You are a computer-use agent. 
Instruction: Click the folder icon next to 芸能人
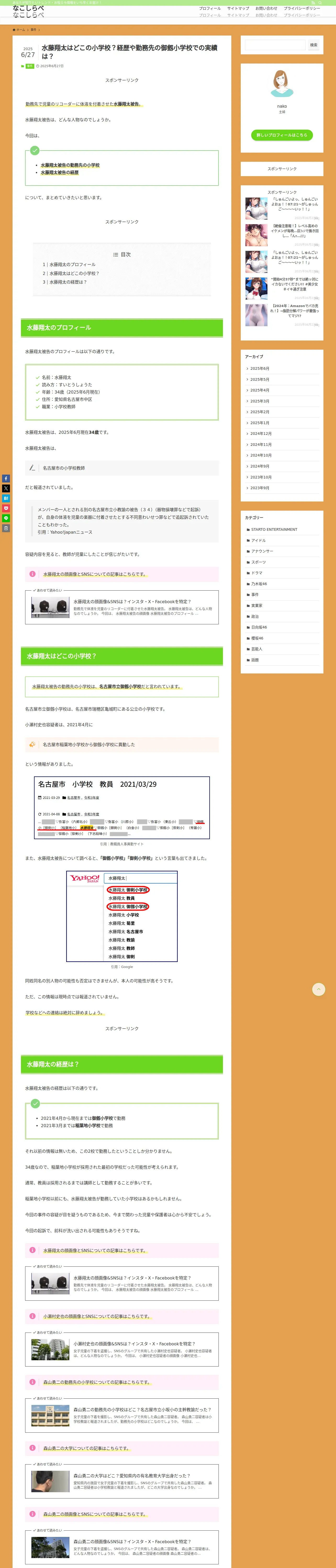pyautogui.click(x=248, y=649)
